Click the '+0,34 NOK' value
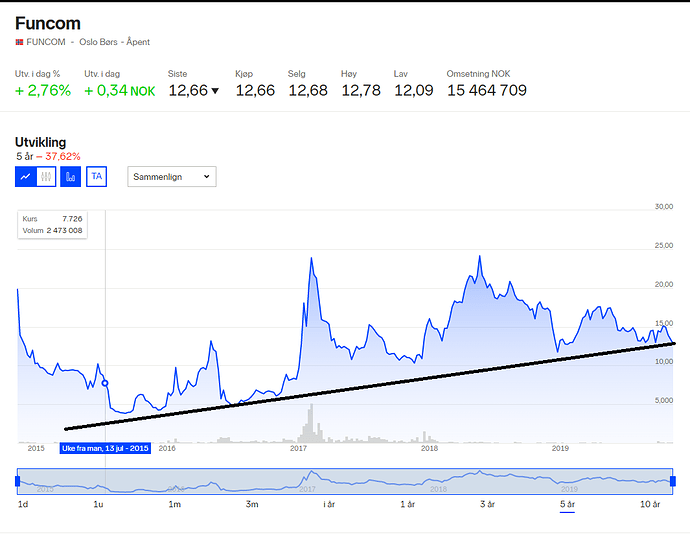Screen dimensions: 690x539 [x=120, y=91]
